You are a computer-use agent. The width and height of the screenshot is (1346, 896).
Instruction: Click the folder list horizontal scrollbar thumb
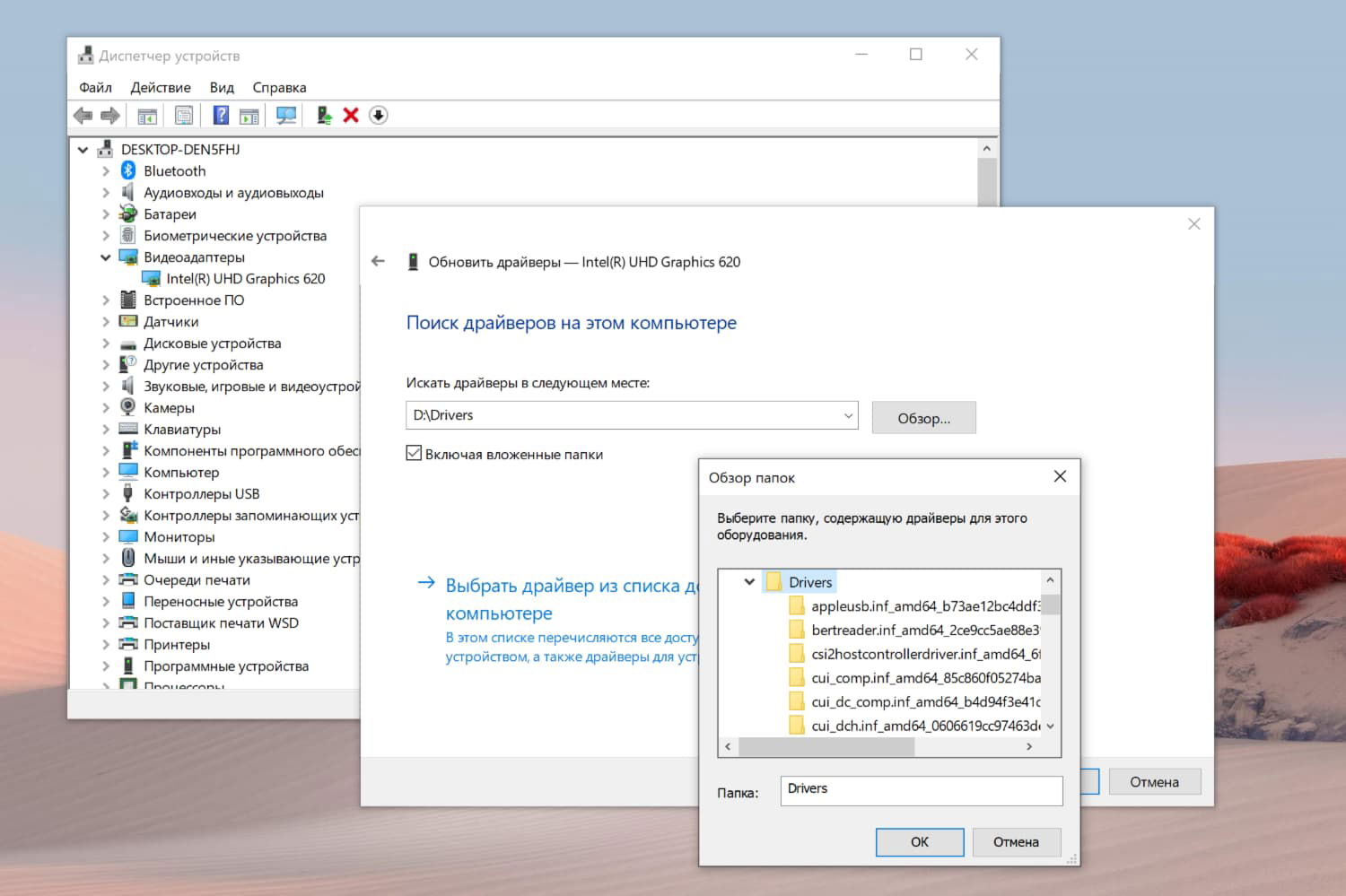pos(826,746)
